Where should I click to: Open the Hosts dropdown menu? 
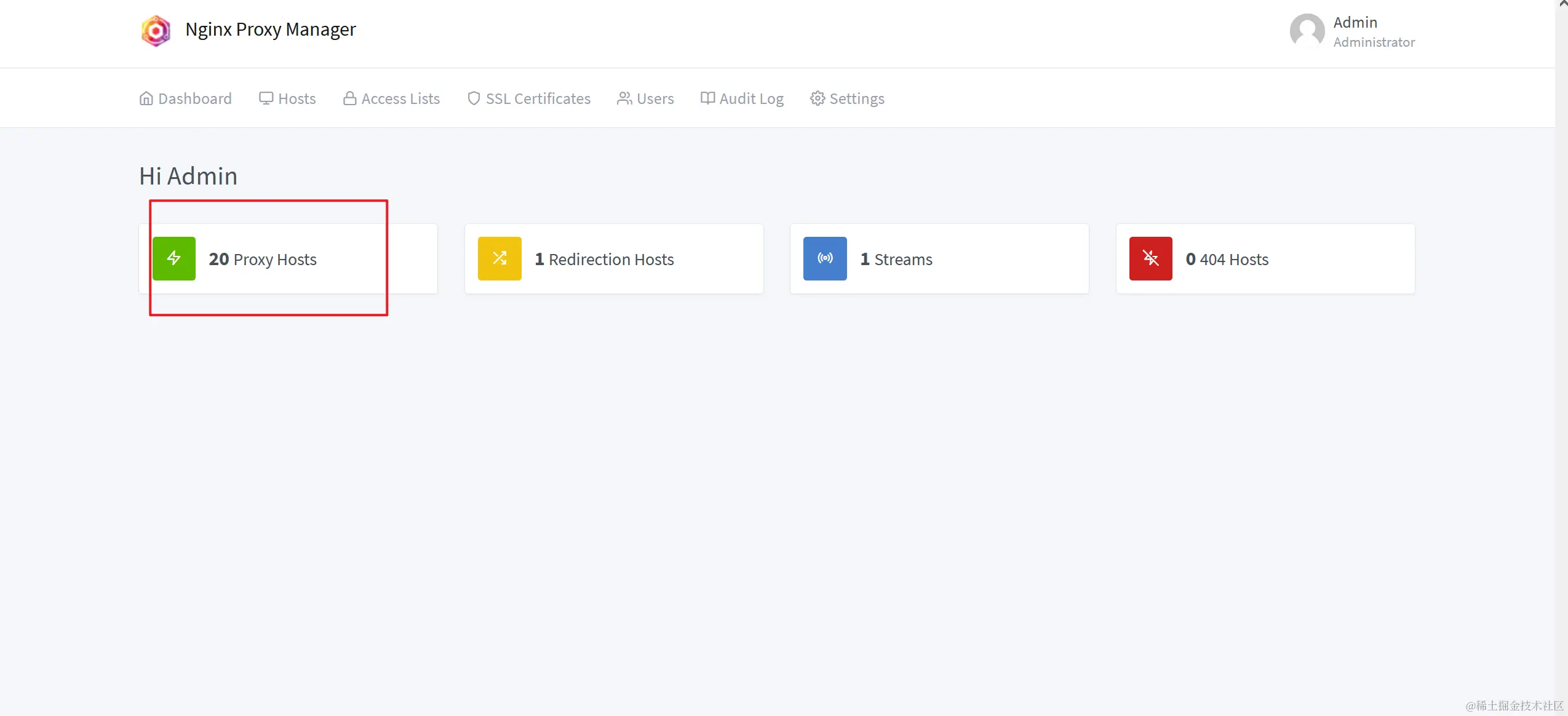click(x=287, y=98)
